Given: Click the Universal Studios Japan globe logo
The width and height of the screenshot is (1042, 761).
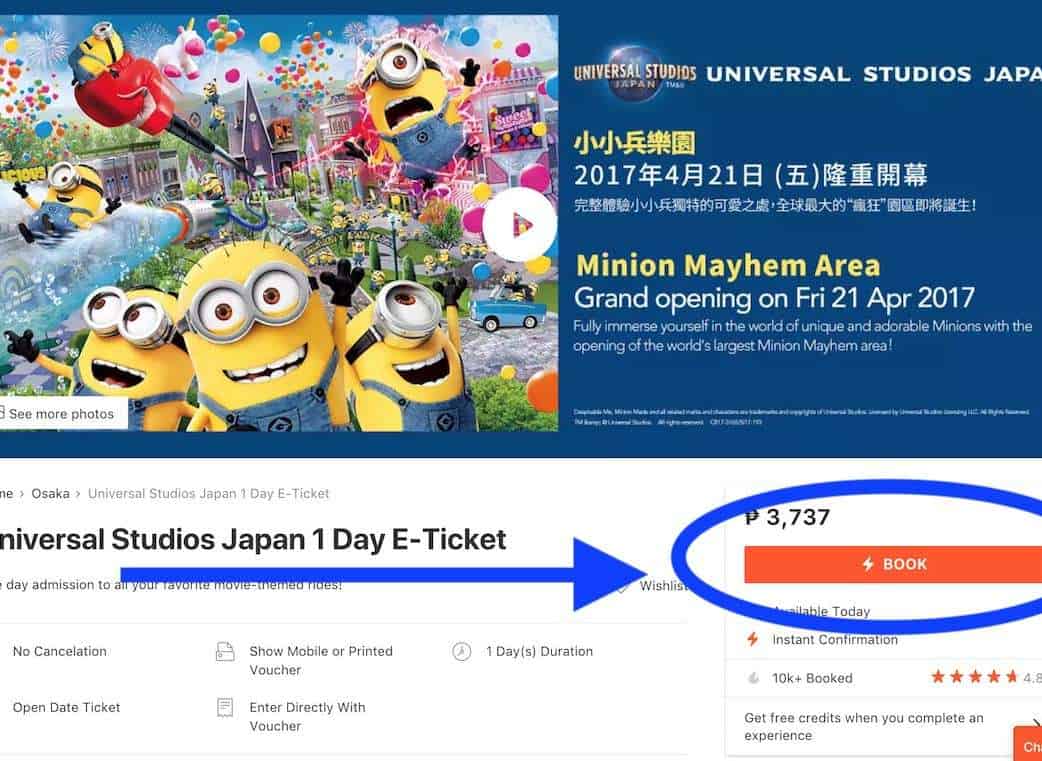Looking at the screenshot, I should click(x=635, y=73).
